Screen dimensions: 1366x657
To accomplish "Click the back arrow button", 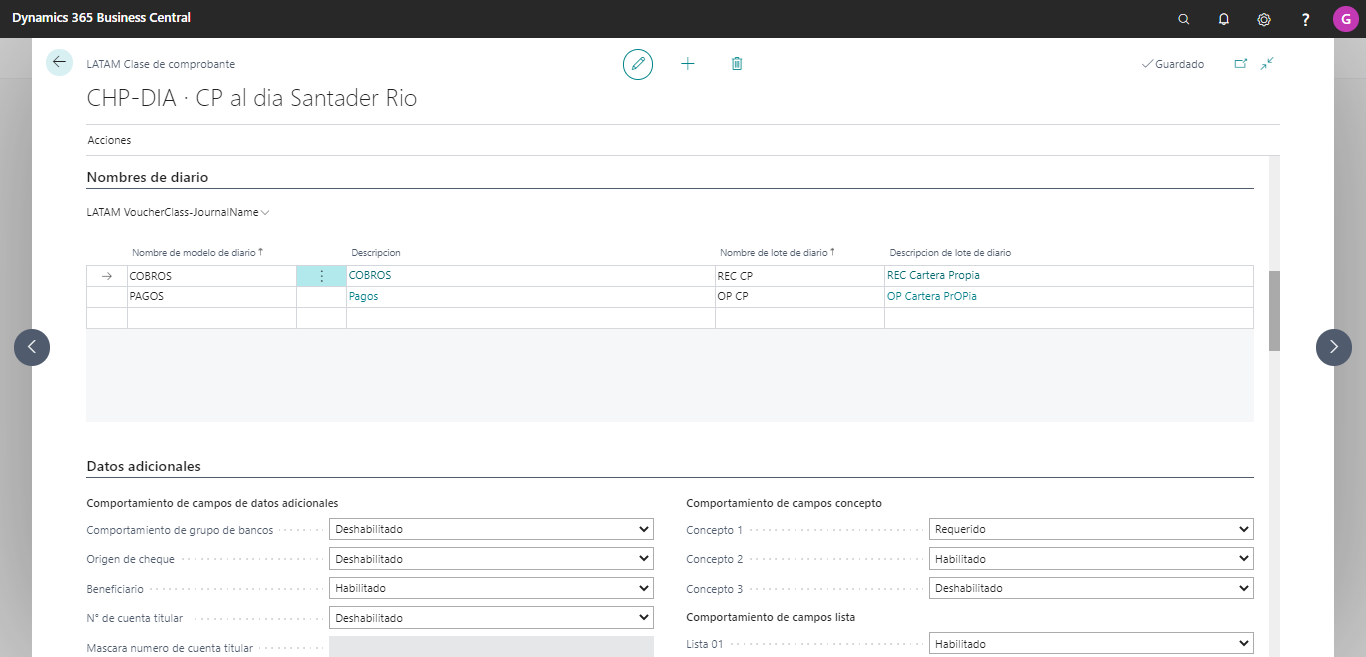I will coord(59,62).
